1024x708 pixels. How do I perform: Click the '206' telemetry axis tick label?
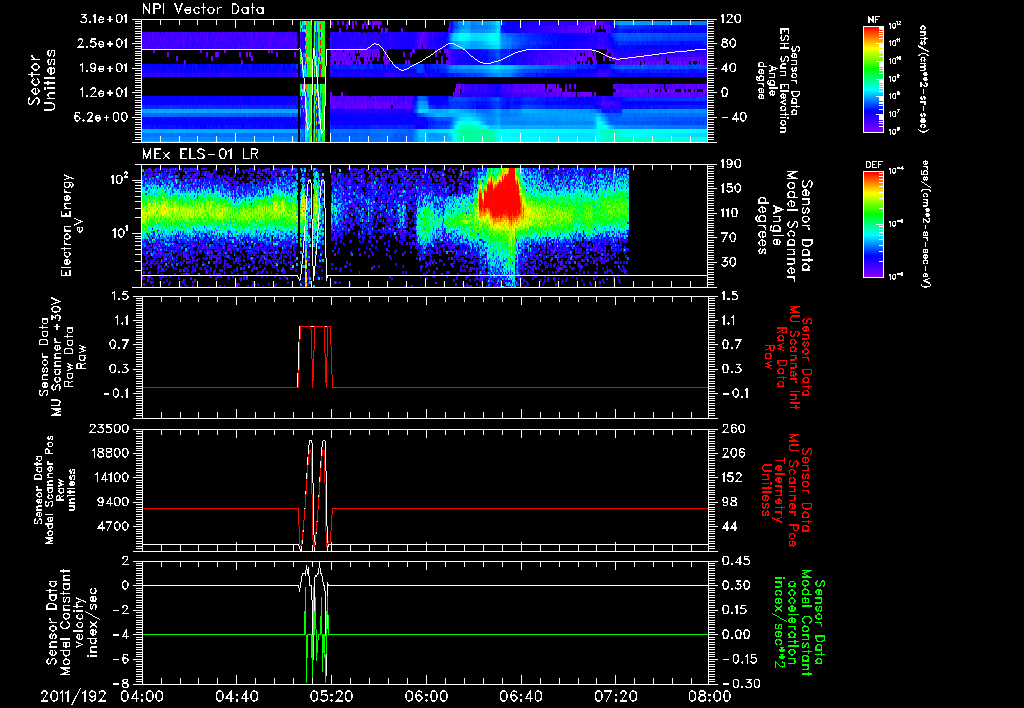(731, 453)
